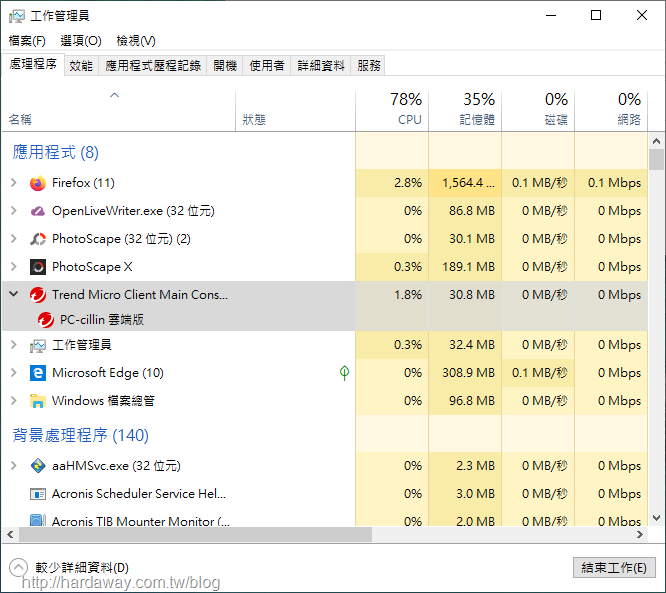Screen dimensions: 666x593
Task: Sort by the 狀態 column header
Action: tap(295, 111)
